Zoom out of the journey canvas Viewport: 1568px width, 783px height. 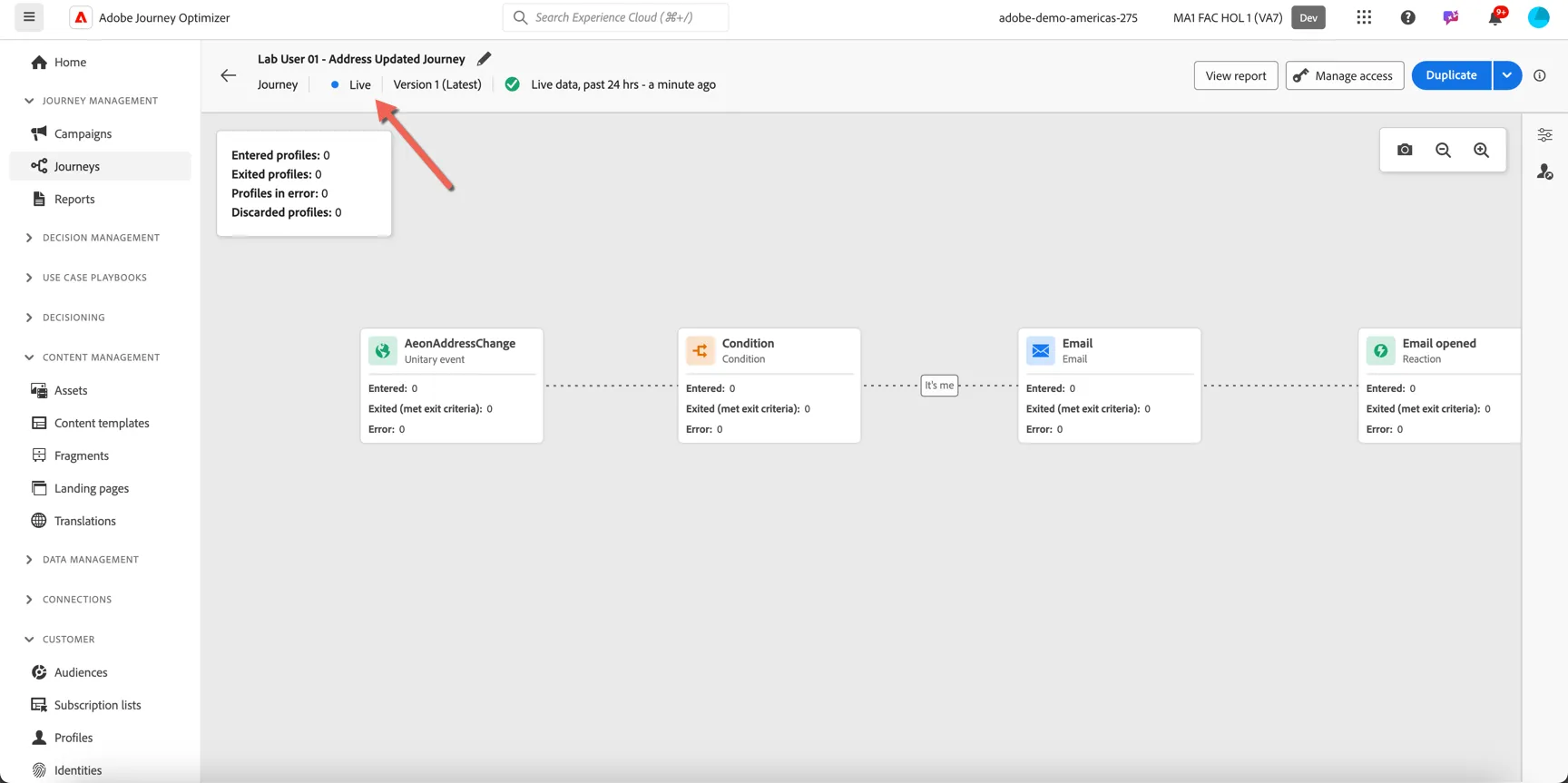coord(1443,150)
